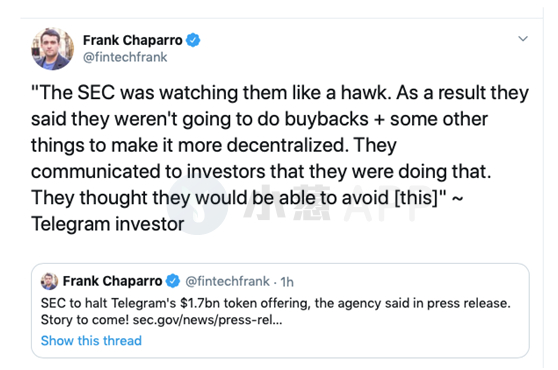
Task: Open the quoted tweet about SEC halting Telegram
Action: click(x=280, y=311)
